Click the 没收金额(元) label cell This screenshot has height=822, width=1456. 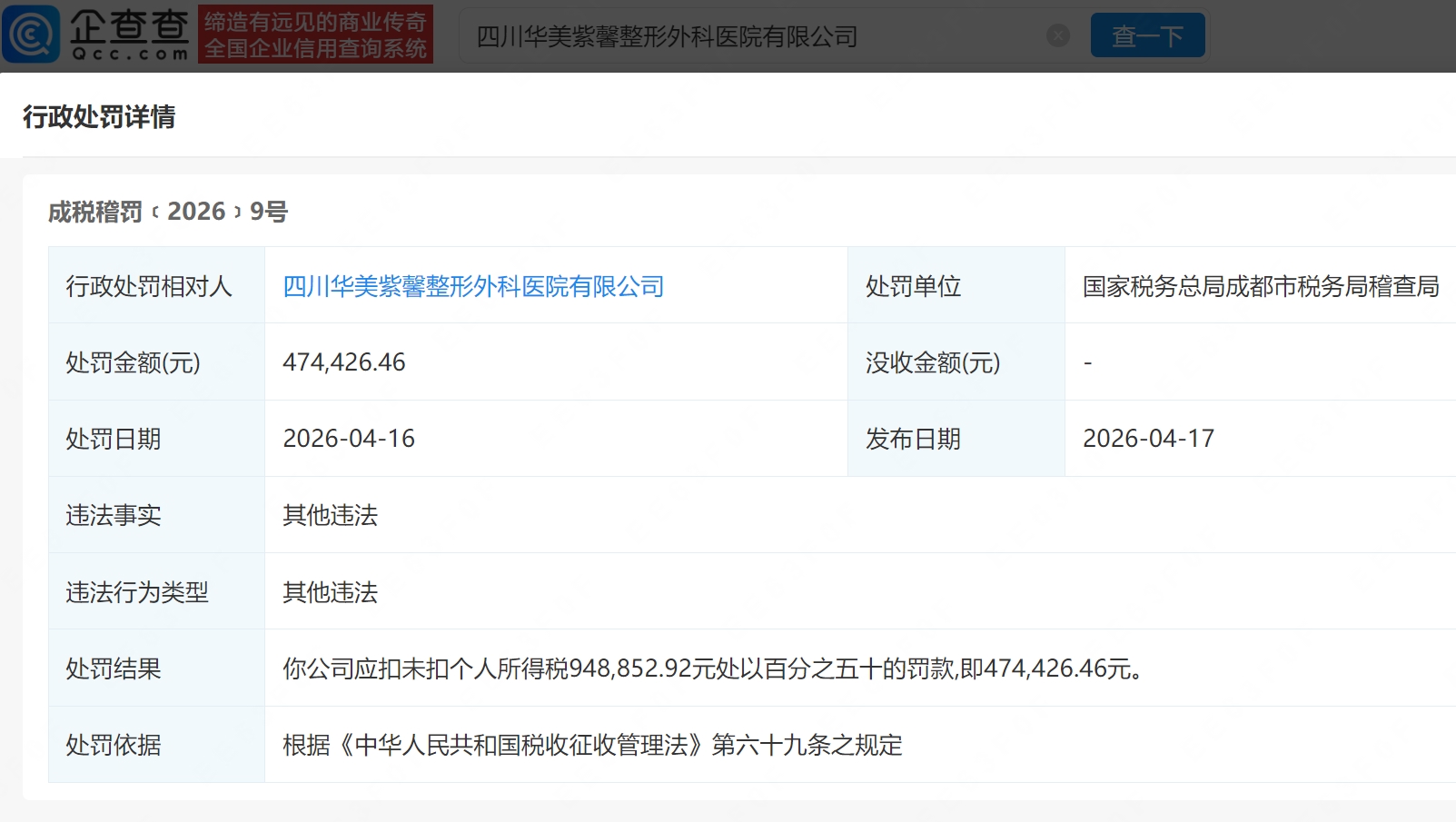[x=956, y=362]
